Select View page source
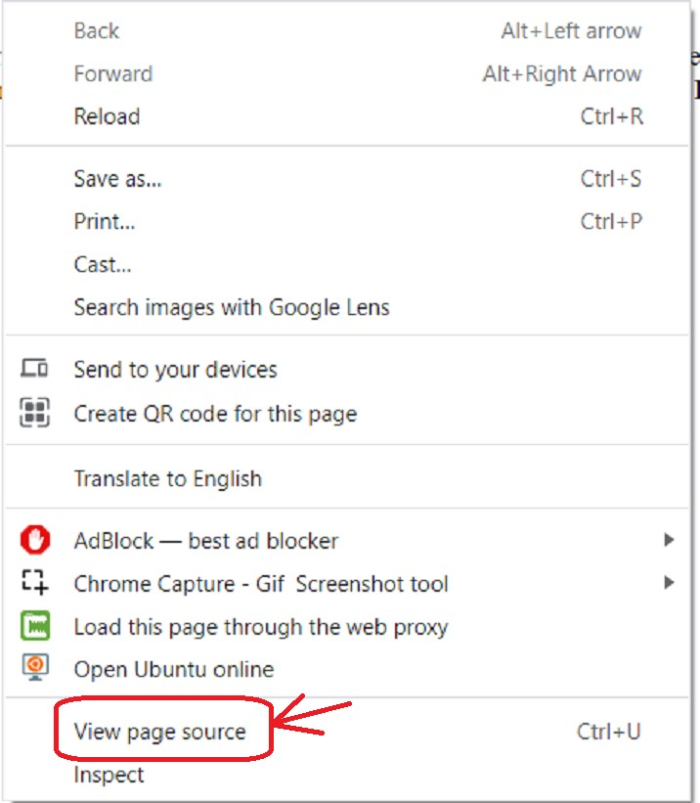This screenshot has width=700, height=803. tap(159, 732)
